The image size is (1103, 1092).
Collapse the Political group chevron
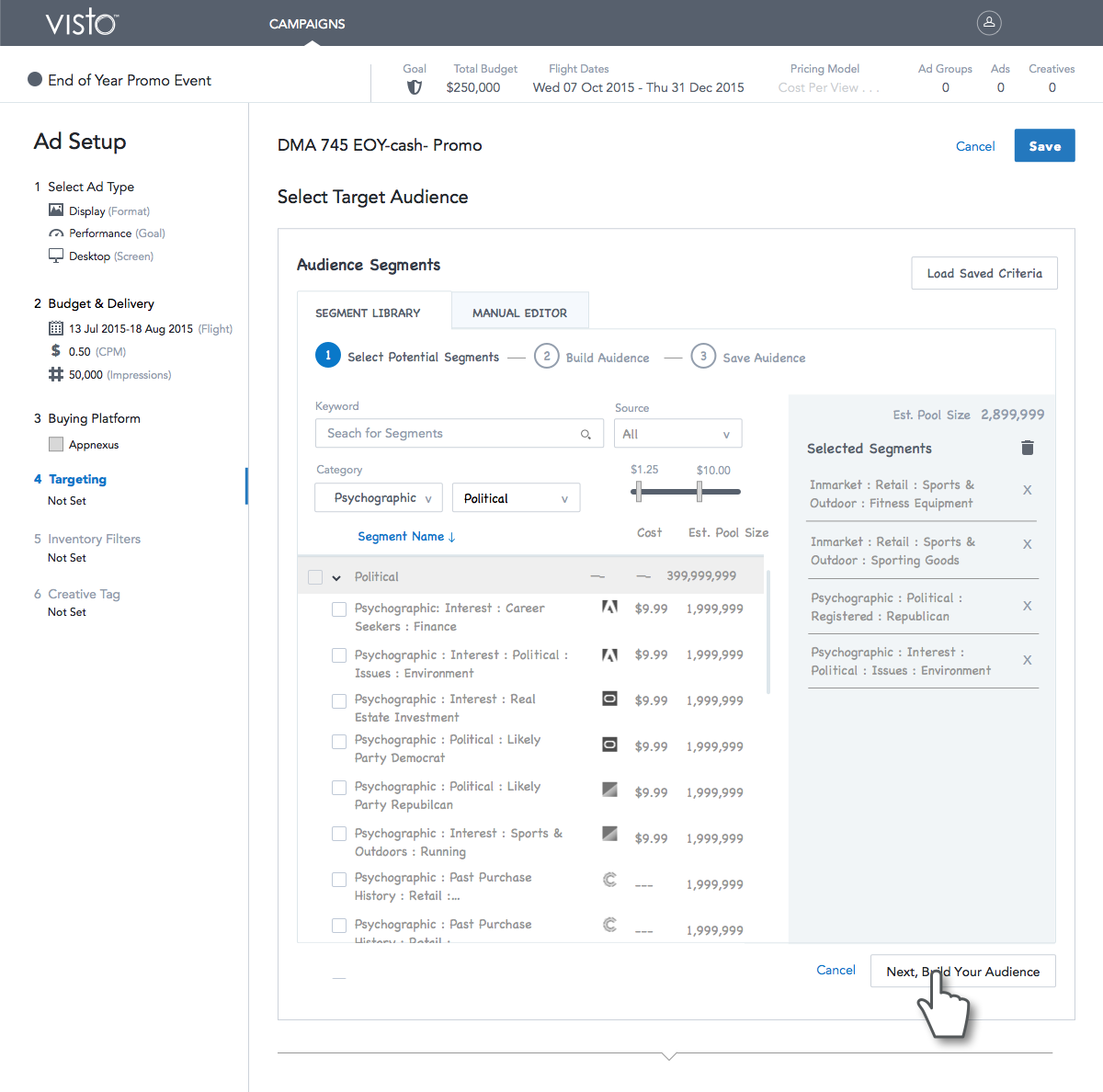pos(336,578)
